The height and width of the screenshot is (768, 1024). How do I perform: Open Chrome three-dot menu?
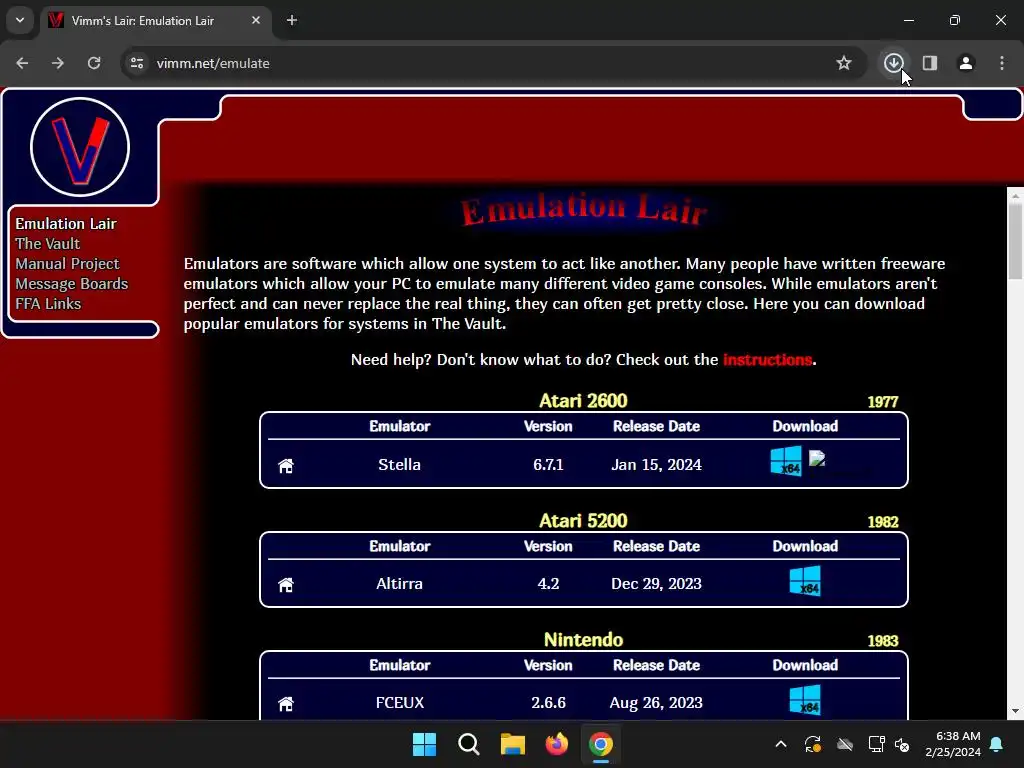1002,63
